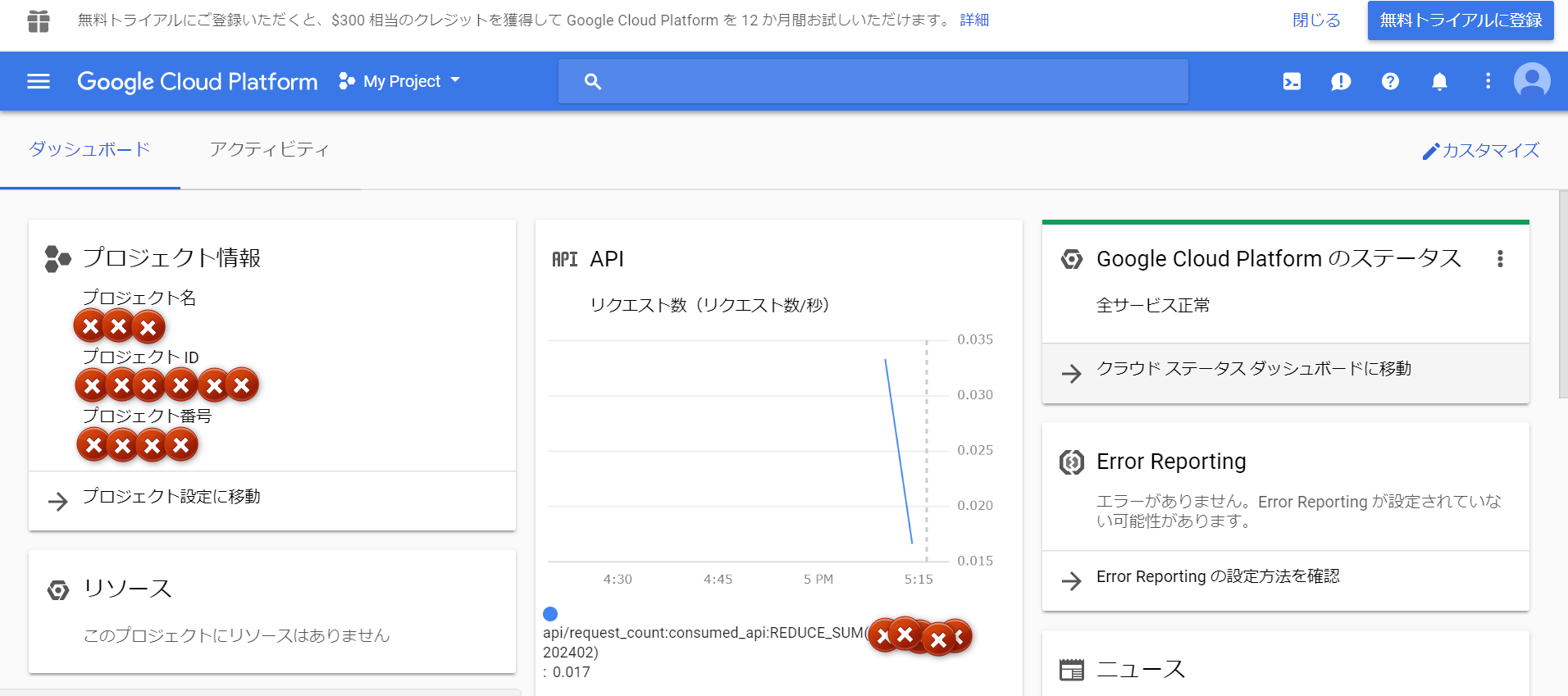Click the プロジェクト ID label

[141, 357]
